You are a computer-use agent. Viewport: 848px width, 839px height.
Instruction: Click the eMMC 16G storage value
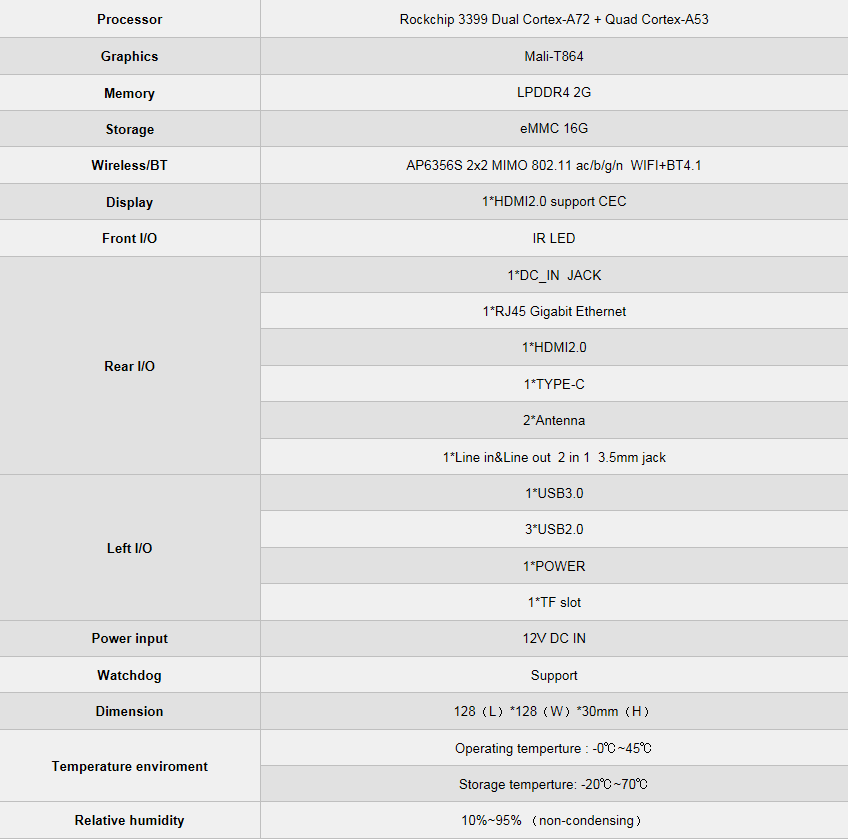pyautogui.click(x=554, y=129)
